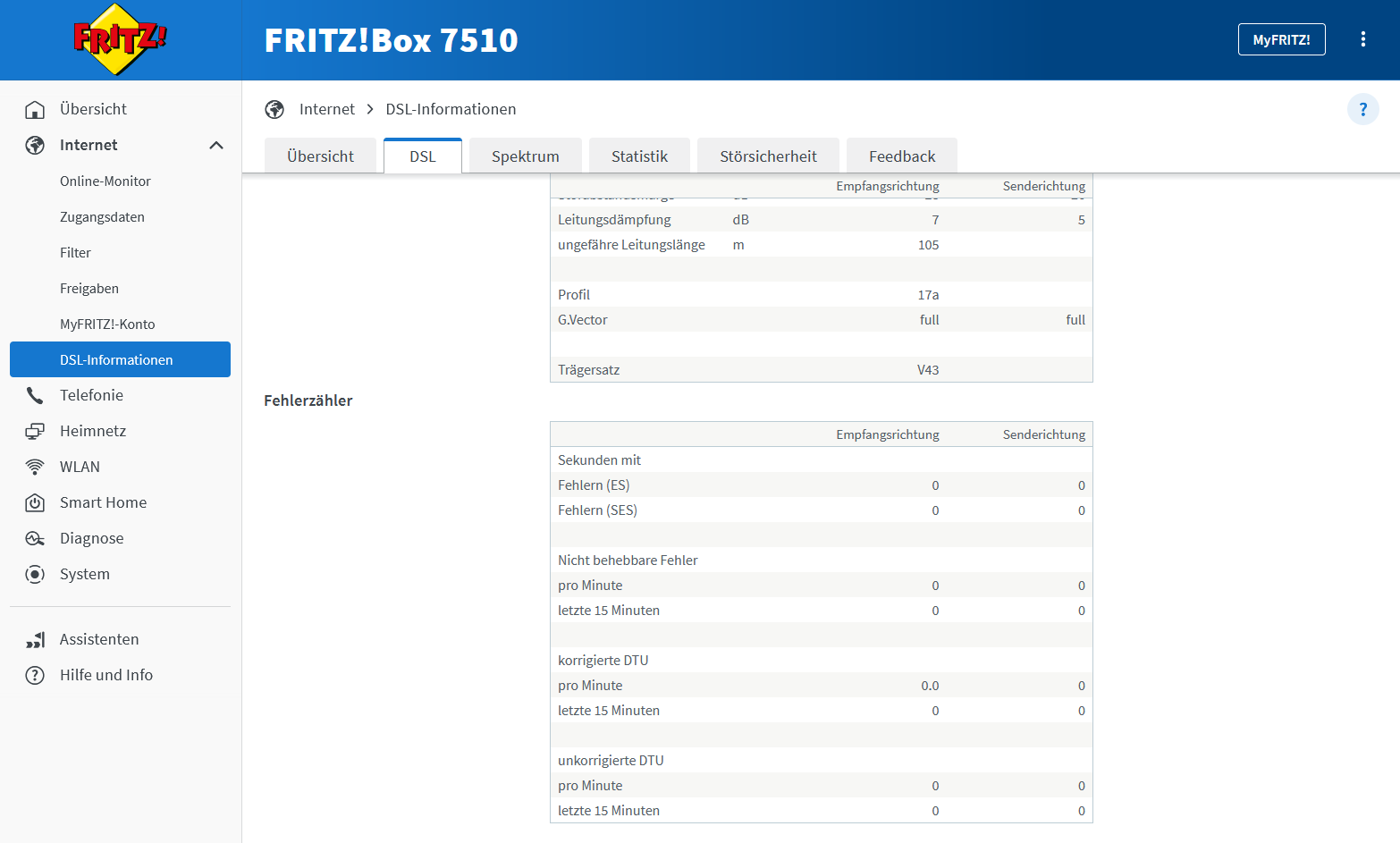The height and width of the screenshot is (843, 1400).
Task: Open the Statistik tab
Action: 639,156
